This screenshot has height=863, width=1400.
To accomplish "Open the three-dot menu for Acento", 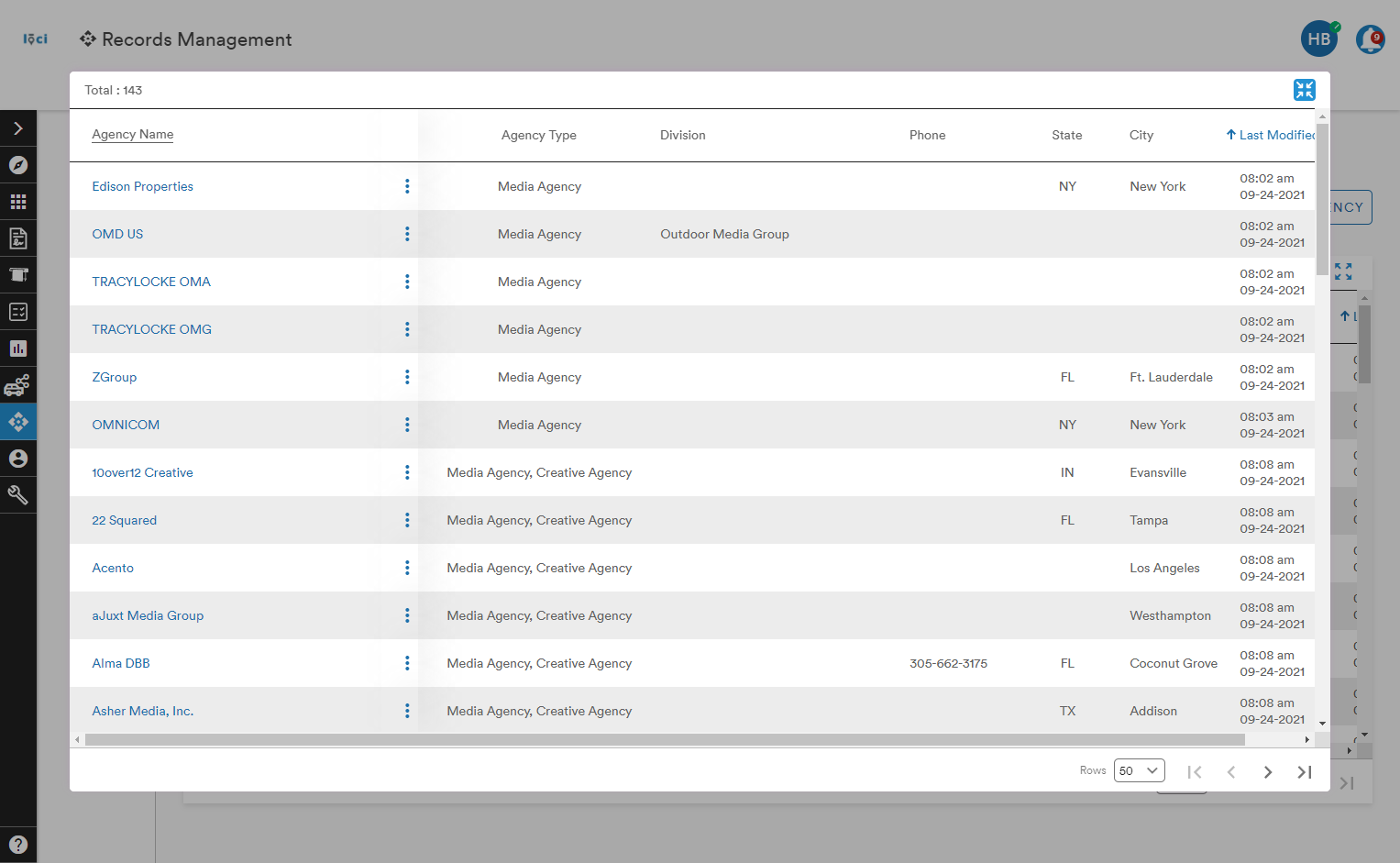I will (407, 568).
